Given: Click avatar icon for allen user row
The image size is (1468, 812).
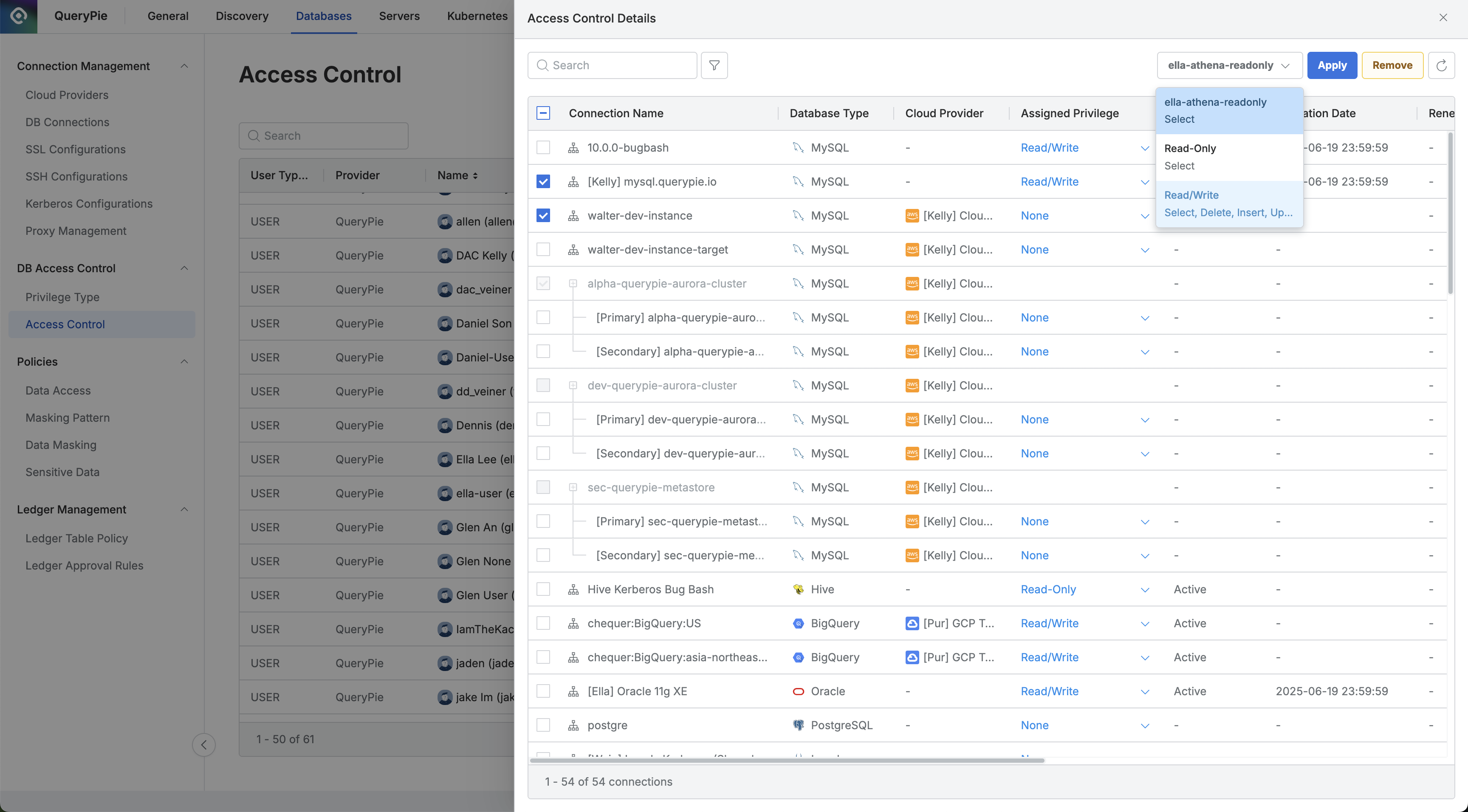Looking at the screenshot, I should 445,222.
